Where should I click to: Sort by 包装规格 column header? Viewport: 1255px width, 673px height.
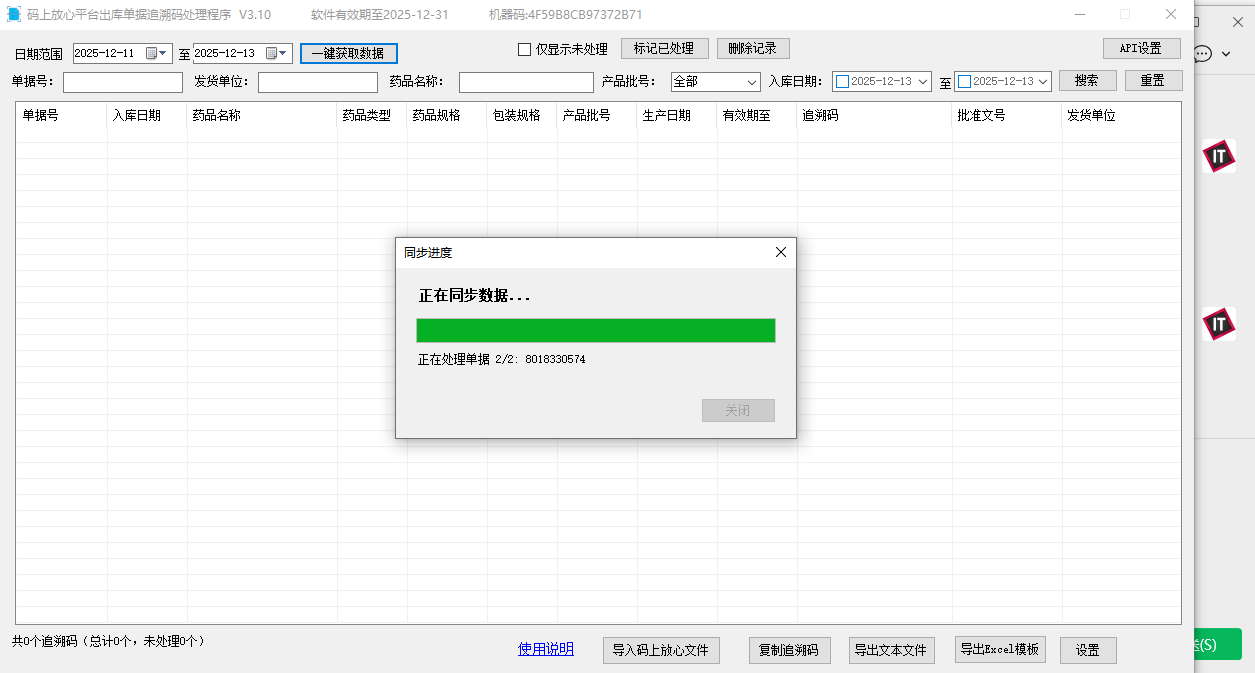[522, 116]
